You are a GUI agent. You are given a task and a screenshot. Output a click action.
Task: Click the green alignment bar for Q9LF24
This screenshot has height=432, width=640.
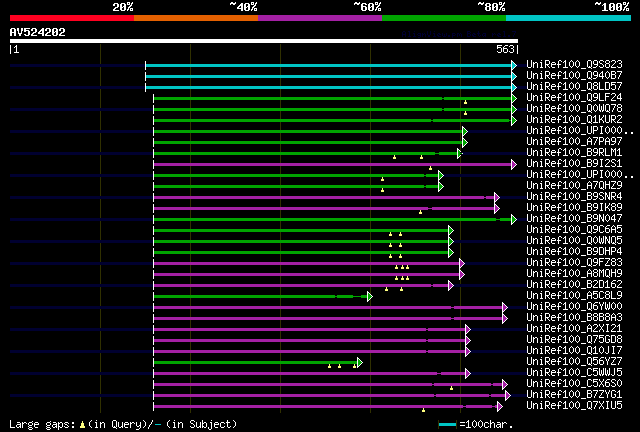coord(332,98)
